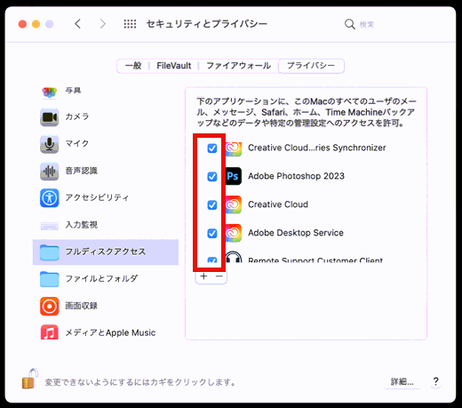This screenshot has width=462, height=408.
Task: Select the Camera (カメラ) privacy icon
Action: (49, 117)
